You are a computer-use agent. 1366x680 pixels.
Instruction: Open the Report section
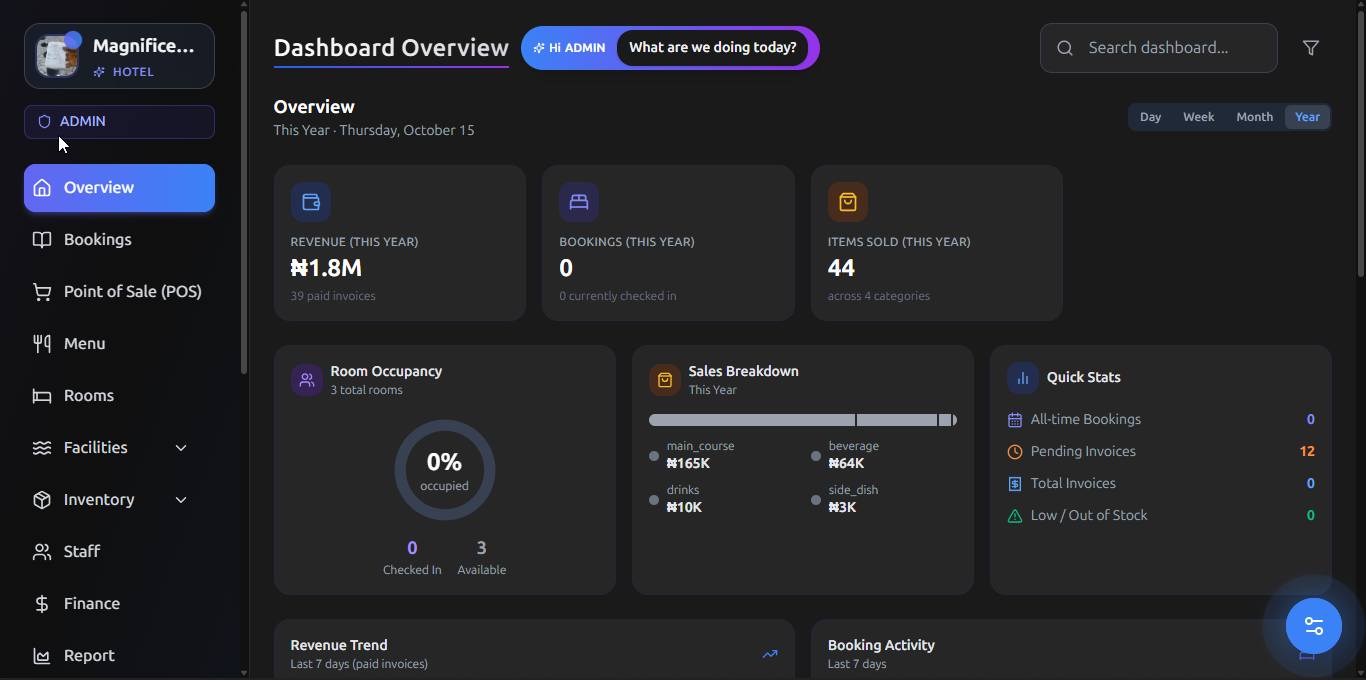[119, 656]
